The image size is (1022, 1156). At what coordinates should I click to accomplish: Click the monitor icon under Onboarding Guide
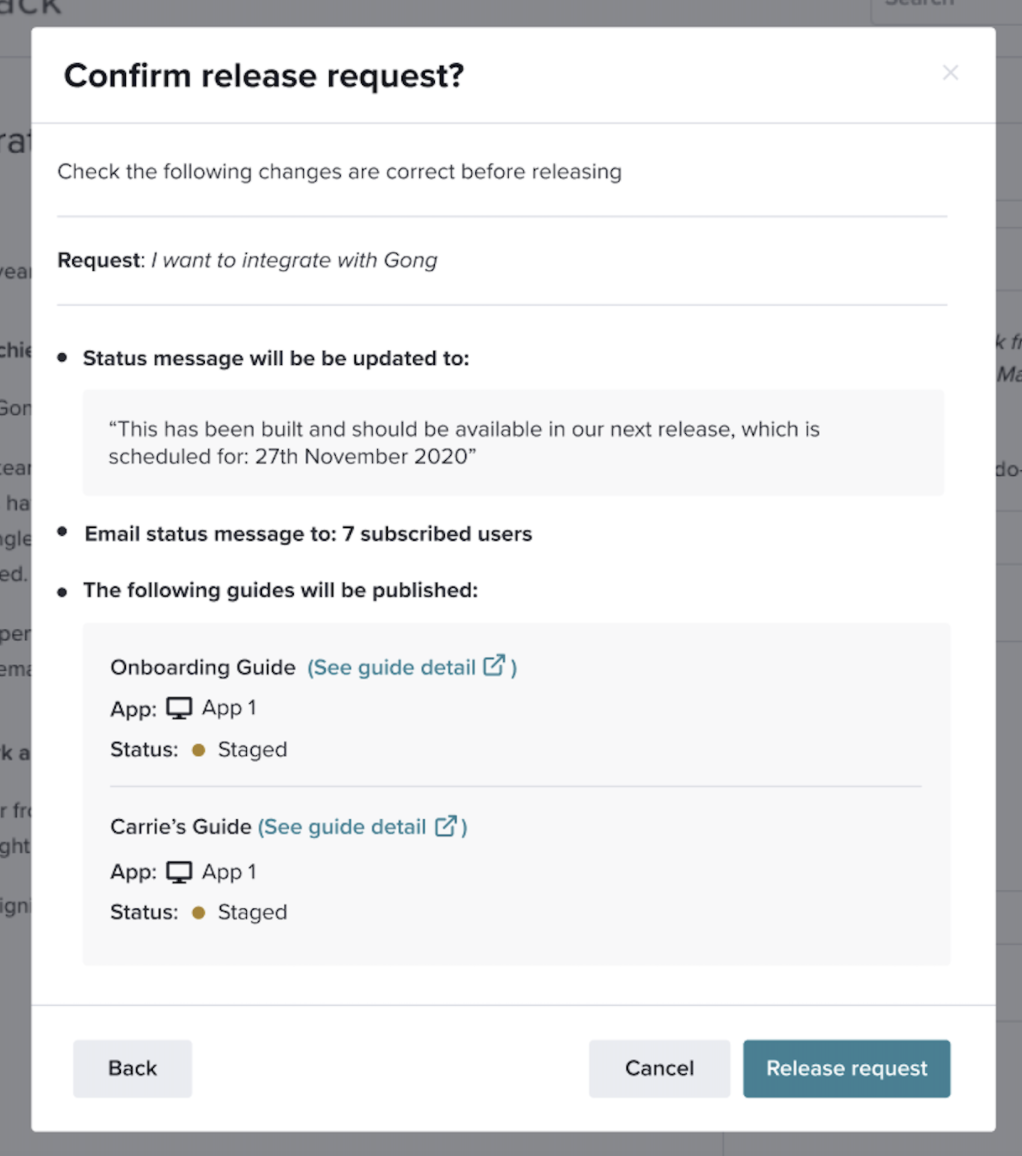click(178, 708)
